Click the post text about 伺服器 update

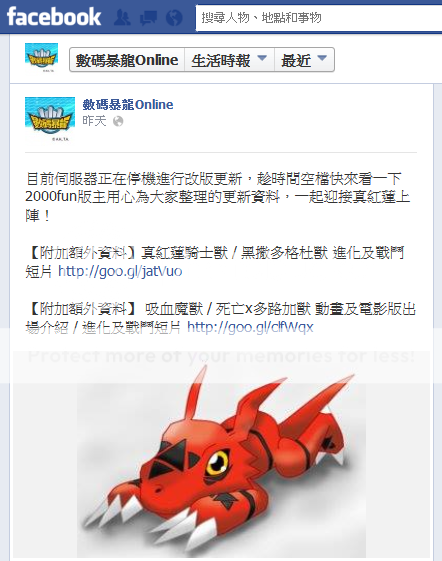click(218, 197)
